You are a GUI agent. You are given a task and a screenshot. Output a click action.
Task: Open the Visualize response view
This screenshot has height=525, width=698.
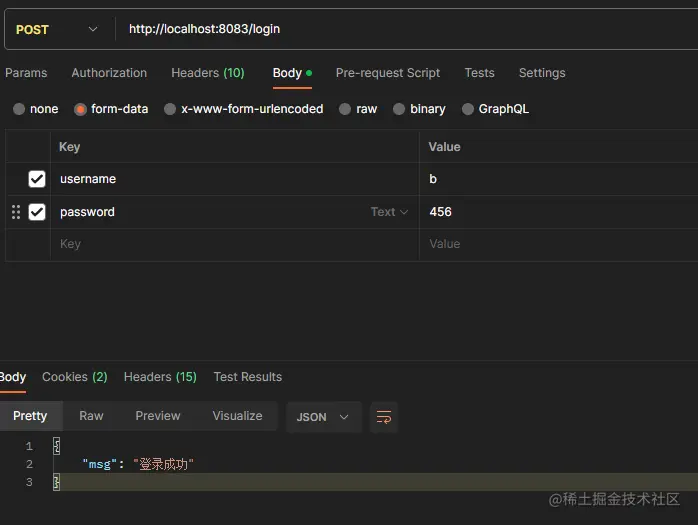pos(237,416)
